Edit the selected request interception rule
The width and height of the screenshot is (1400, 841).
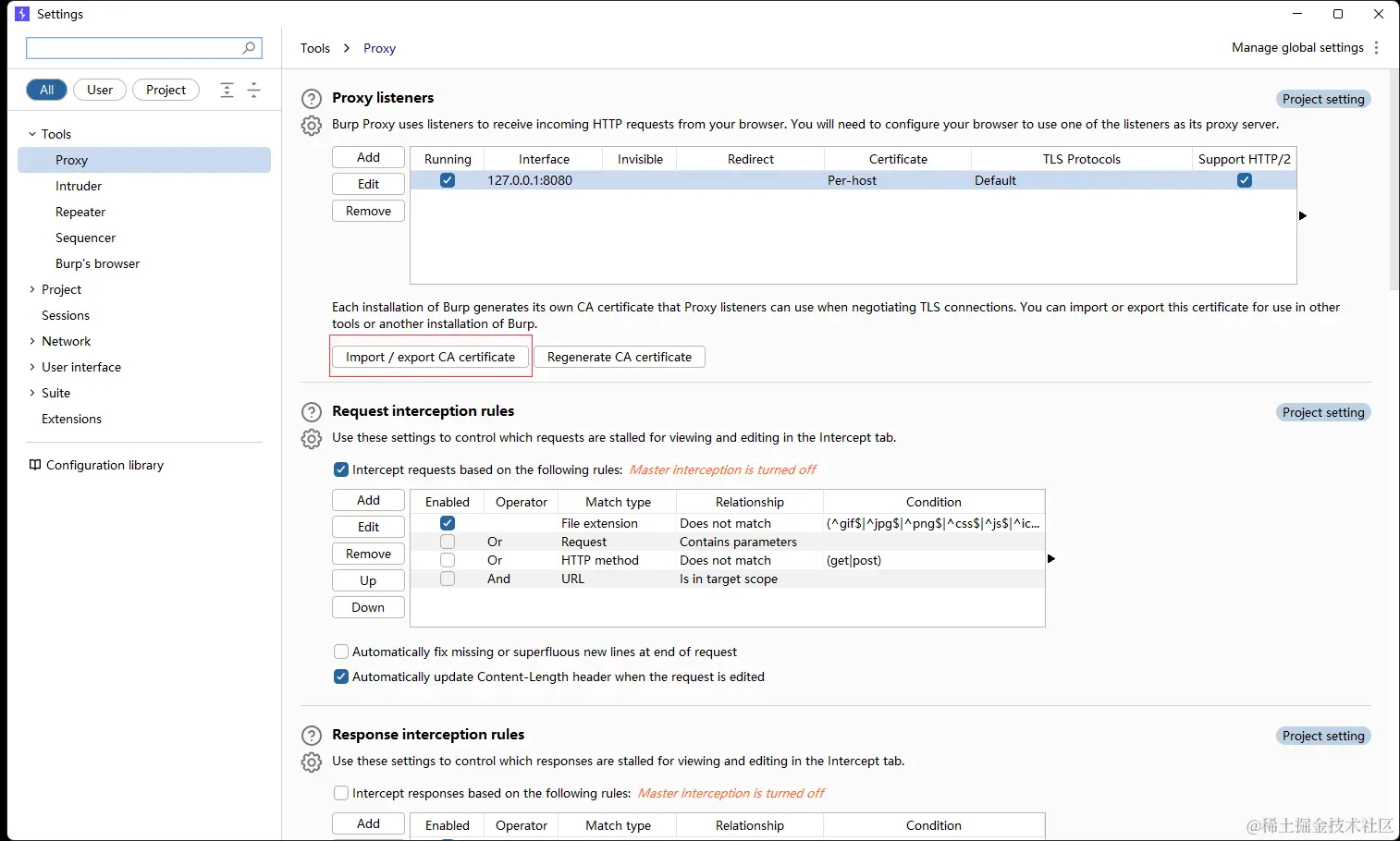[x=368, y=527]
